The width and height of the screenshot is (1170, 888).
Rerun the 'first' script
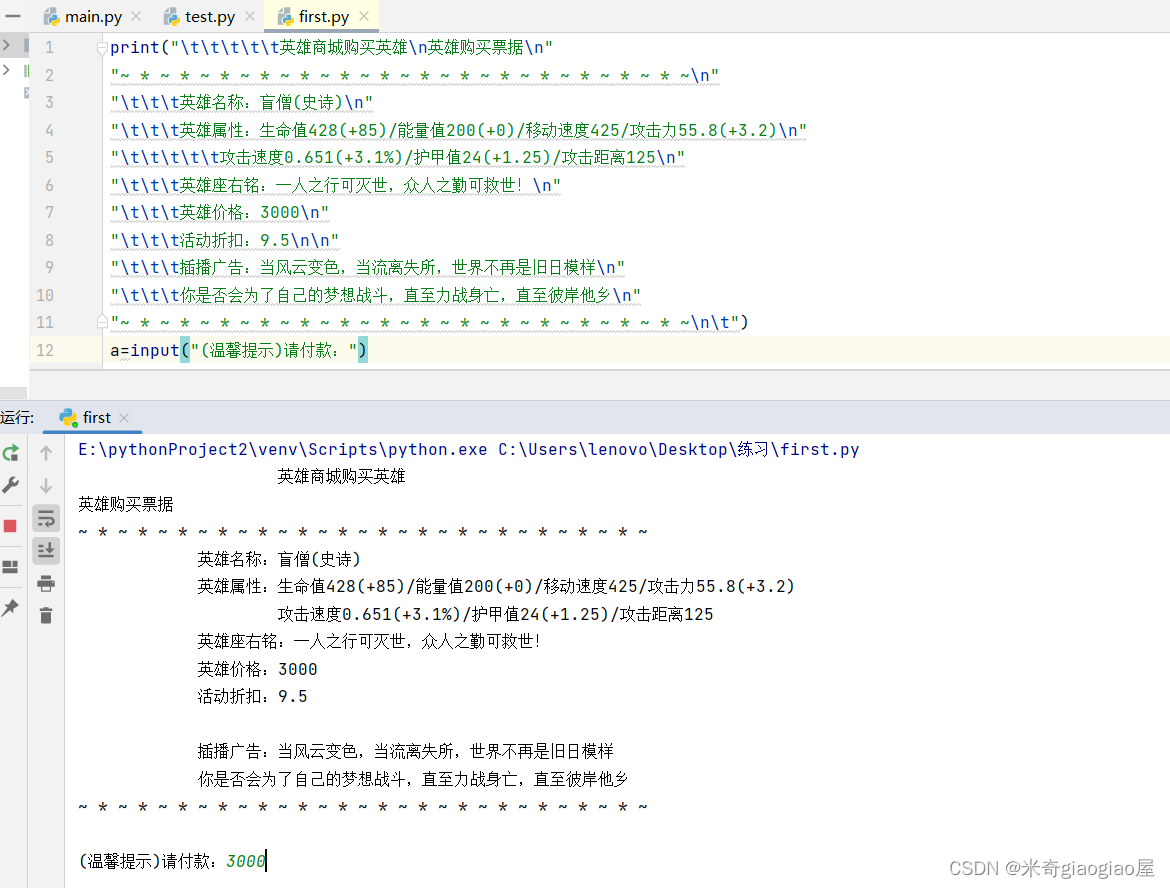[x=10, y=453]
